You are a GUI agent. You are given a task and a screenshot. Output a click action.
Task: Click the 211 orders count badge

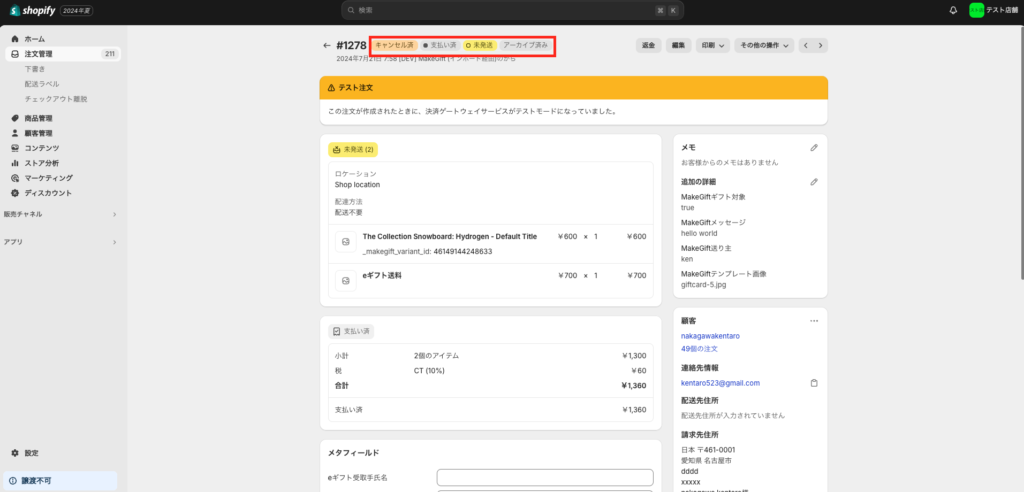click(110, 54)
